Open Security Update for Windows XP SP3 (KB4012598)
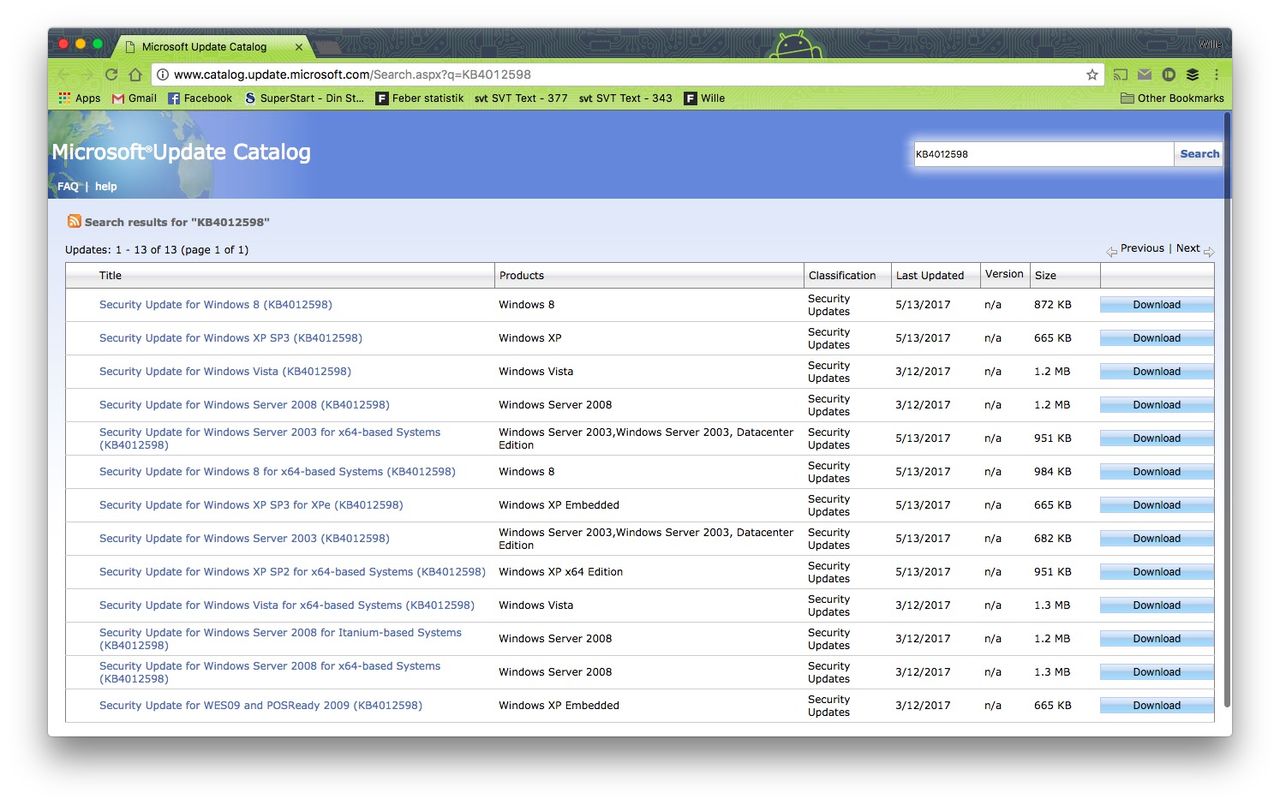This screenshot has width=1280, height=805. (x=231, y=338)
